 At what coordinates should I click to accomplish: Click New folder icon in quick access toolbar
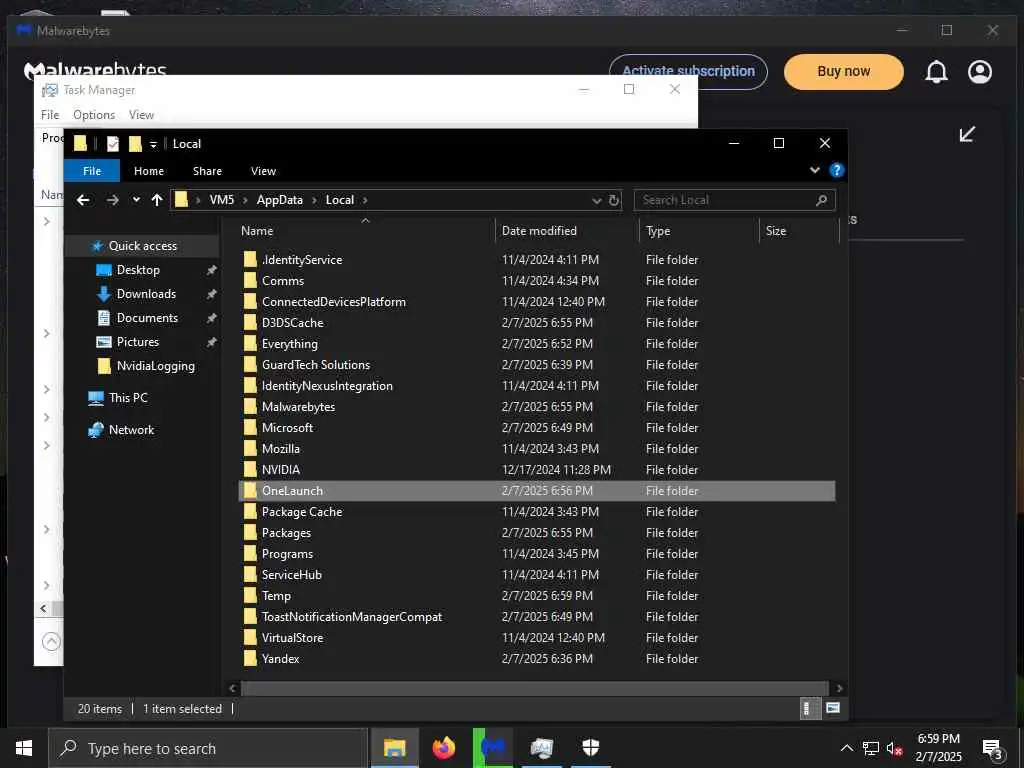click(135, 144)
